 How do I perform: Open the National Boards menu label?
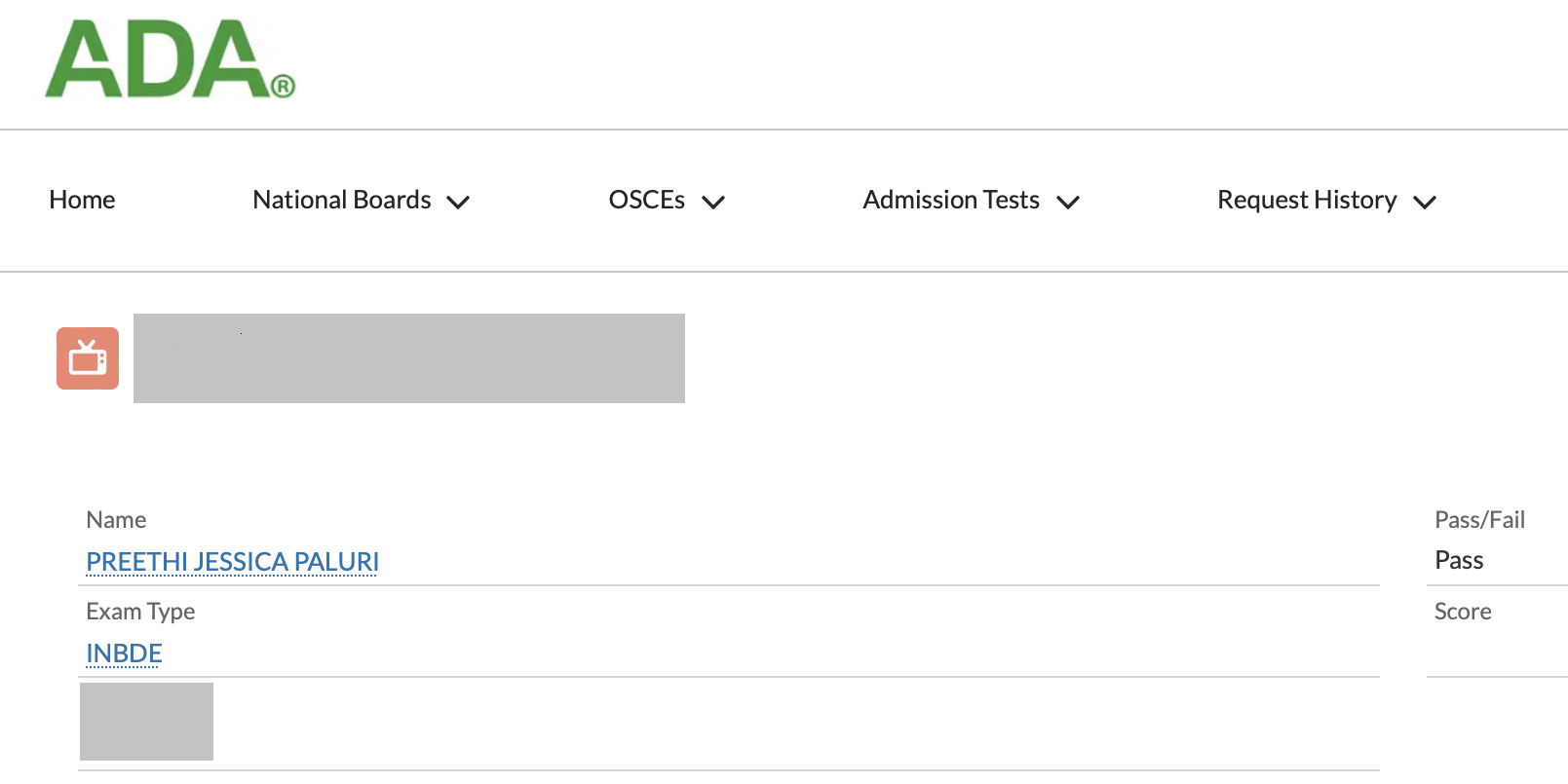(x=341, y=200)
